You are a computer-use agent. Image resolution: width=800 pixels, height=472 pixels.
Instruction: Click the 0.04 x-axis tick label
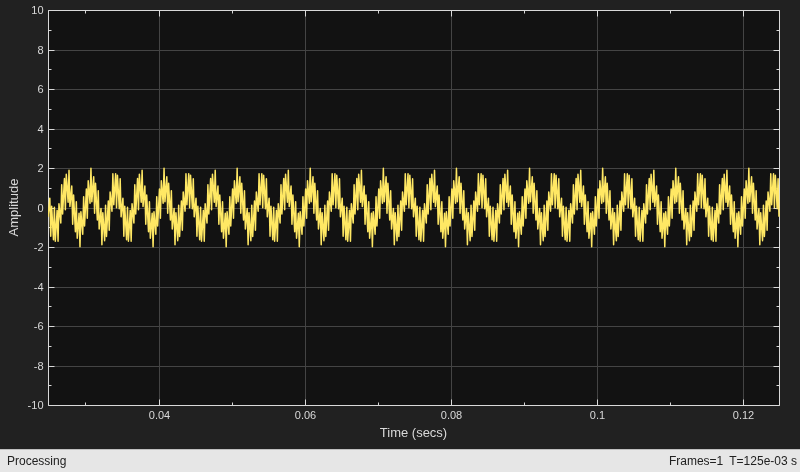coord(159,415)
